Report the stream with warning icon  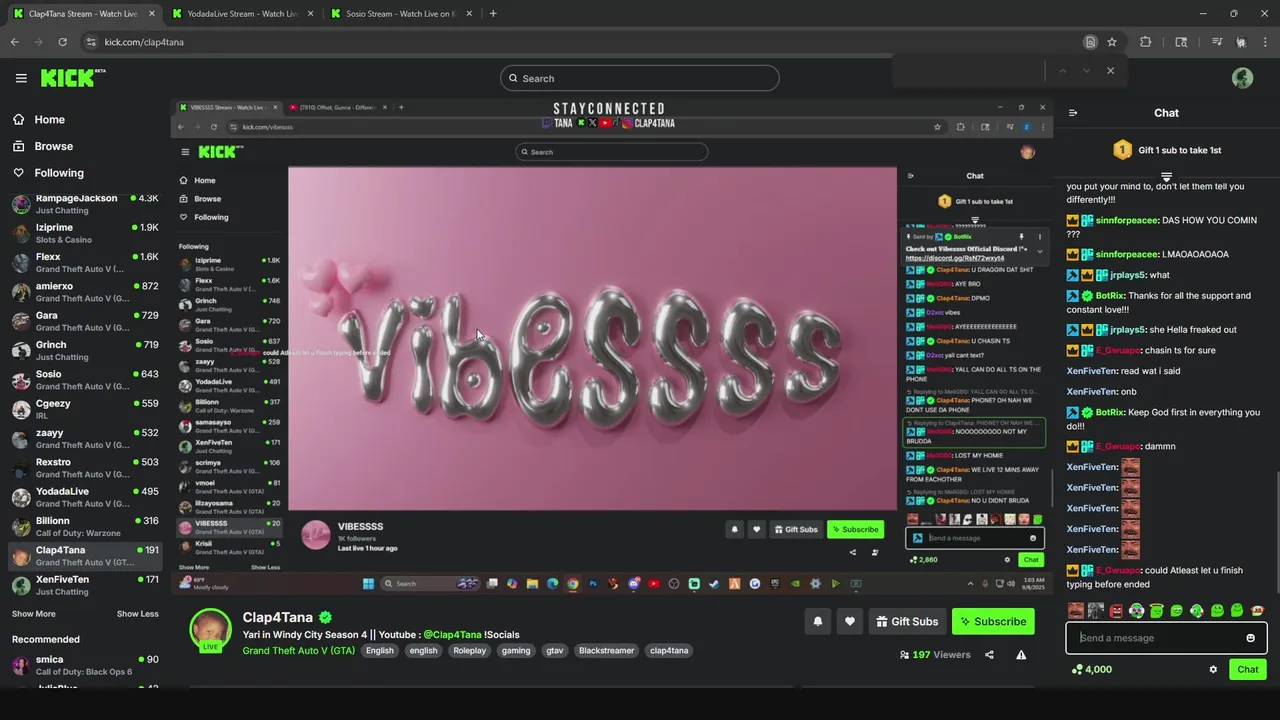click(x=1021, y=655)
